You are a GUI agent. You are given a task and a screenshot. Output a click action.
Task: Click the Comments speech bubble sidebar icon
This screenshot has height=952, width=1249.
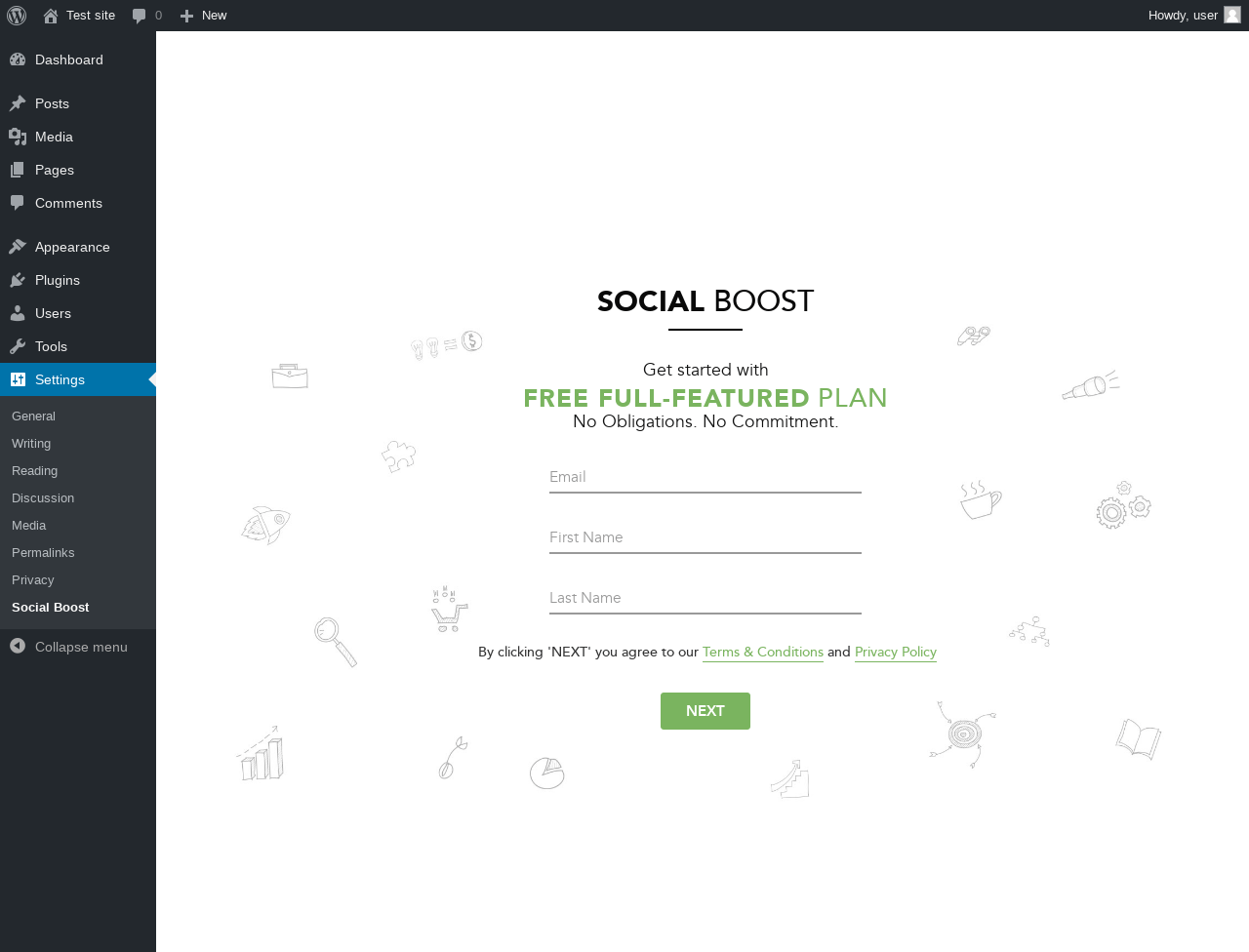(x=18, y=203)
